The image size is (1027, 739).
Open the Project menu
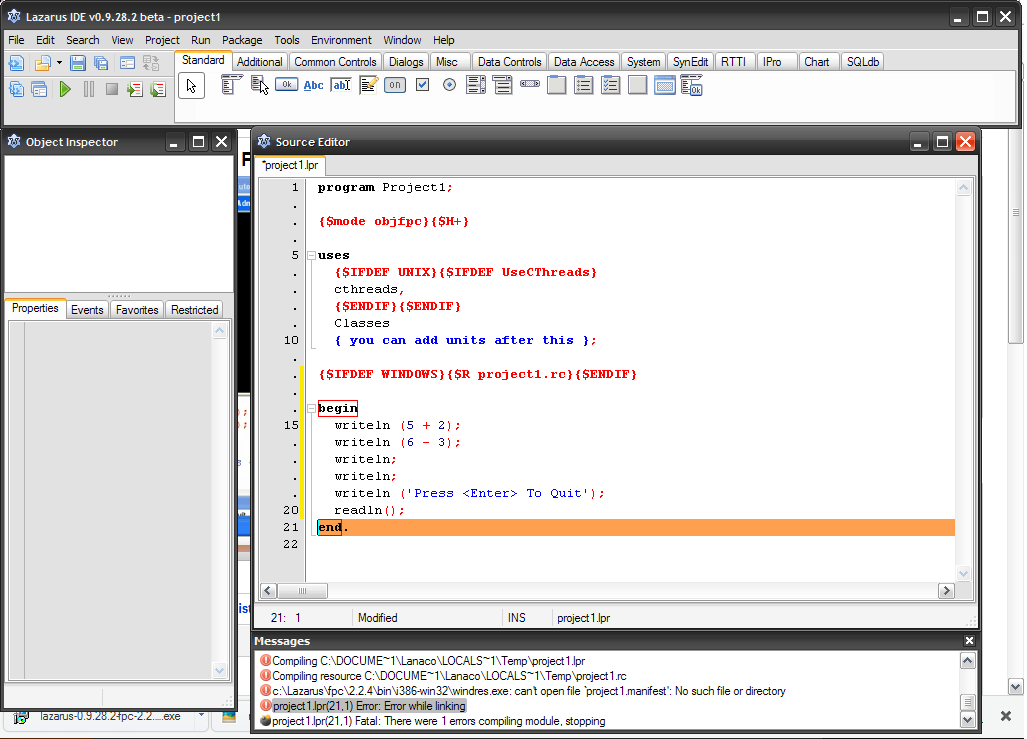162,40
